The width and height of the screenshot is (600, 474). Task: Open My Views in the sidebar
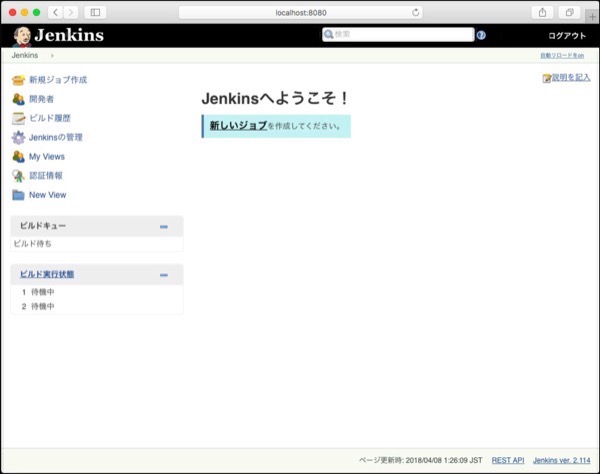[47, 156]
